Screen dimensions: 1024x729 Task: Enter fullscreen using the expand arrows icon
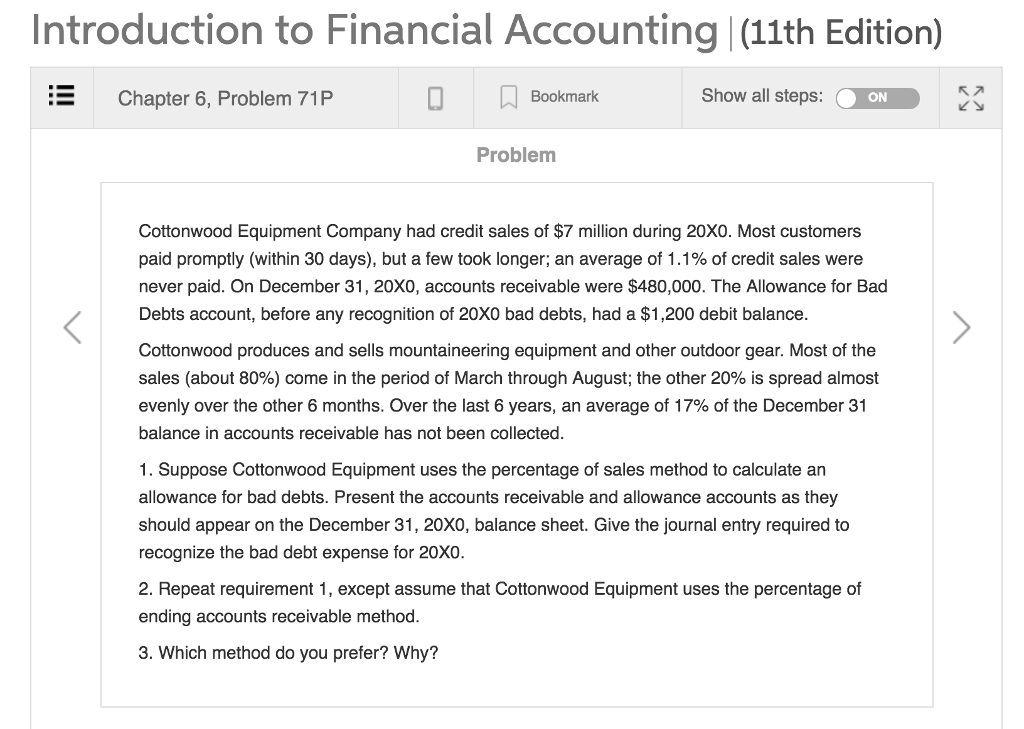(x=969, y=96)
